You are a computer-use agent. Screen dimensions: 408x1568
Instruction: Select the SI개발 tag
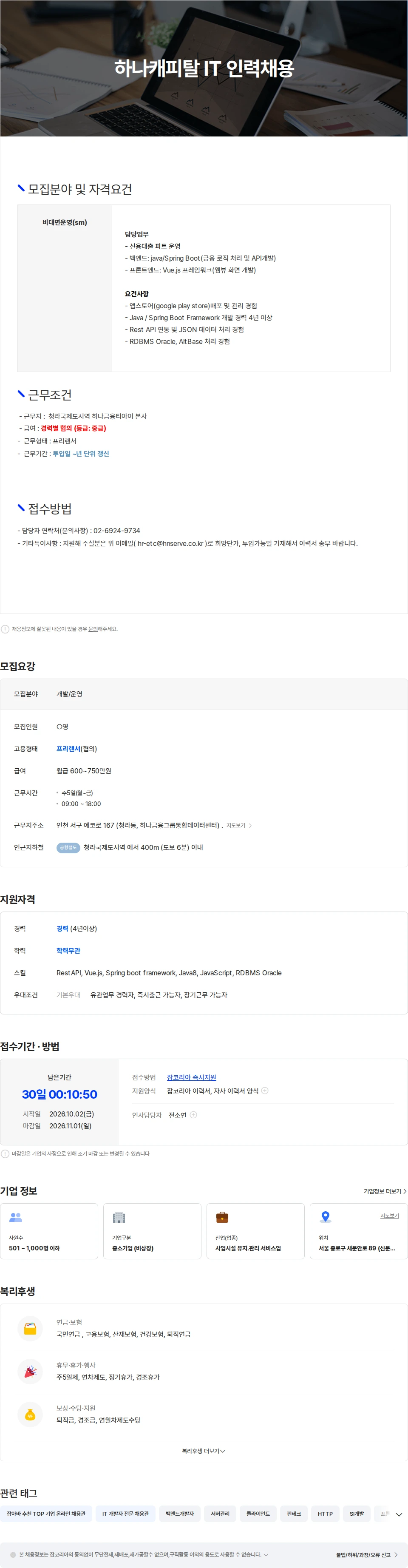[357, 1514]
